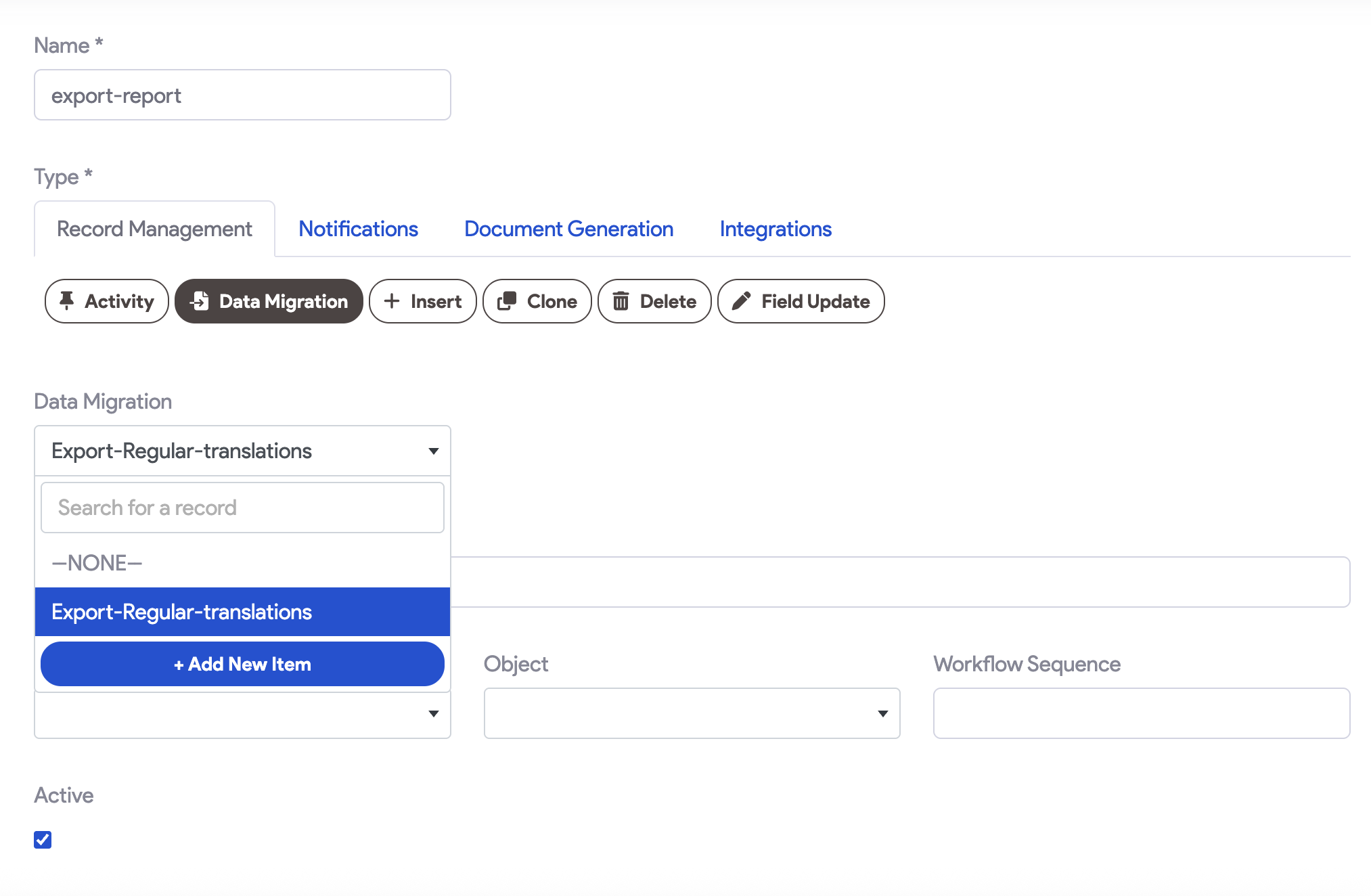Uncheck the Active checkbox
The height and width of the screenshot is (896, 1371).
click(43, 840)
